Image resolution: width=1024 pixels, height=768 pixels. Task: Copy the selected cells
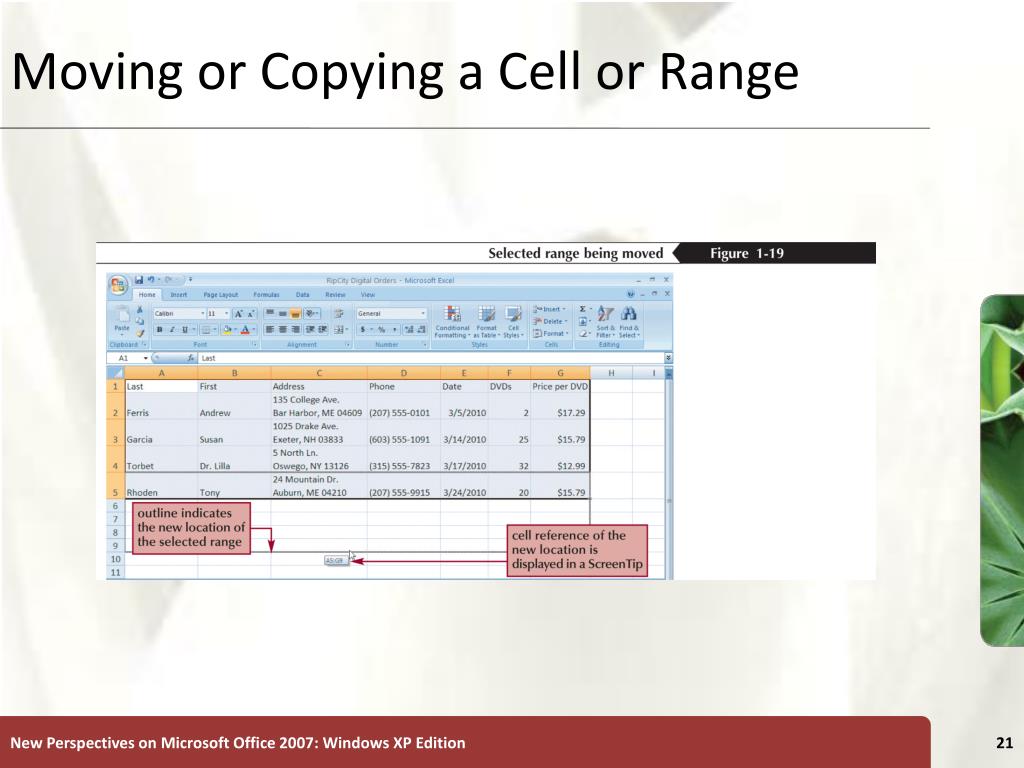click(x=139, y=321)
